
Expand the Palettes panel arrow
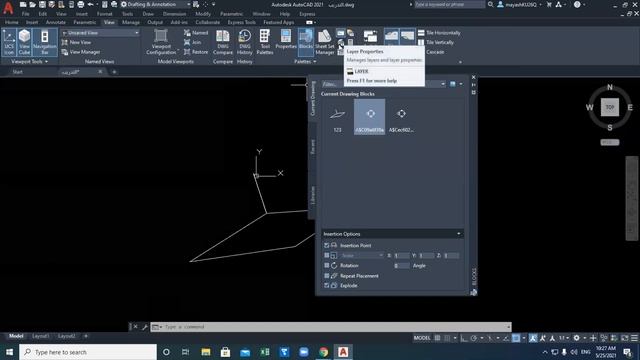tap(315, 62)
